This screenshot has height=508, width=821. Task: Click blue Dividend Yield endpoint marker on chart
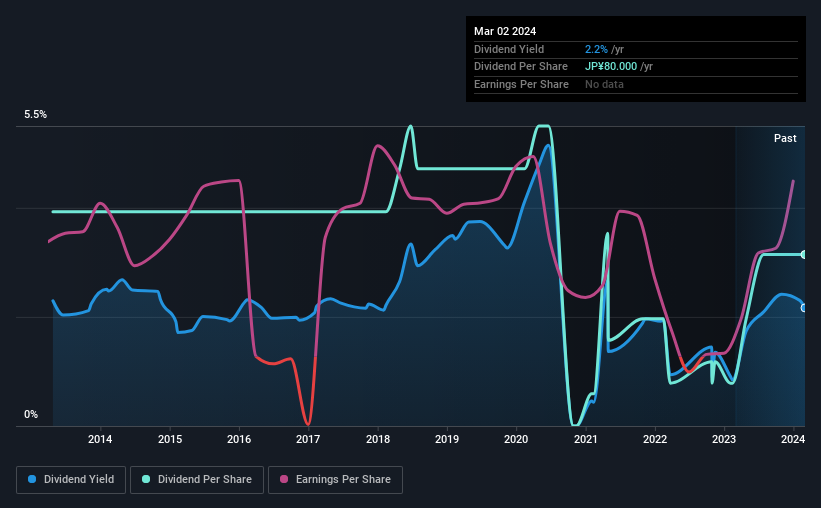(x=804, y=307)
